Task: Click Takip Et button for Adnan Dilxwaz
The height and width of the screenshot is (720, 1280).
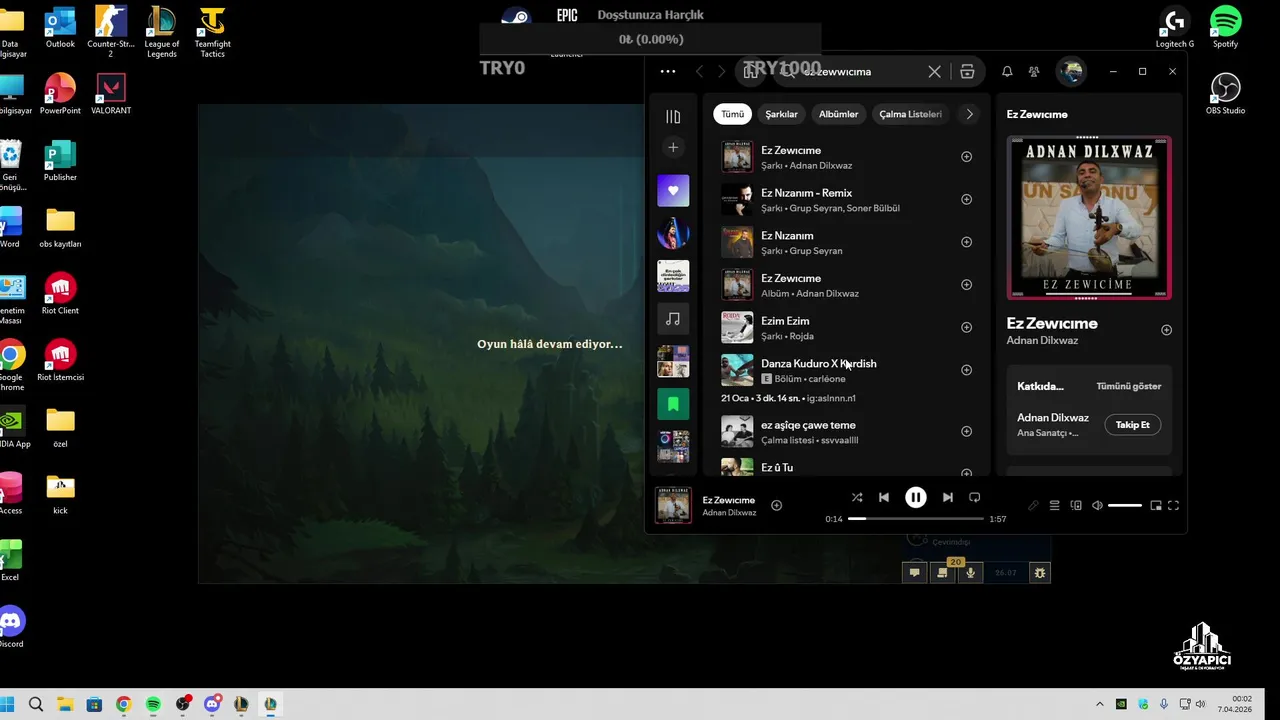Action: (1133, 425)
